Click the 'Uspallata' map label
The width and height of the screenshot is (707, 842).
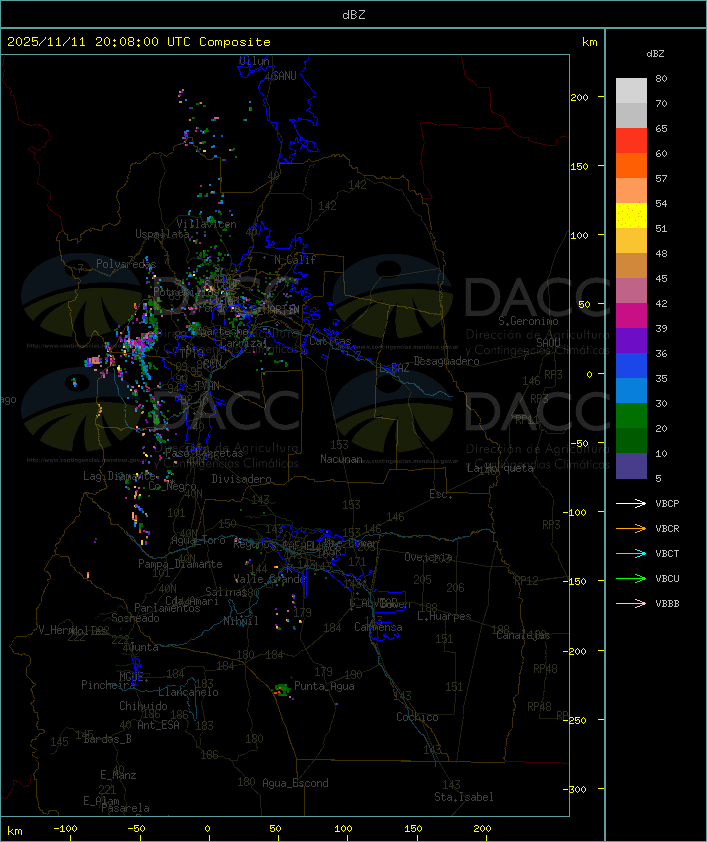pos(162,234)
